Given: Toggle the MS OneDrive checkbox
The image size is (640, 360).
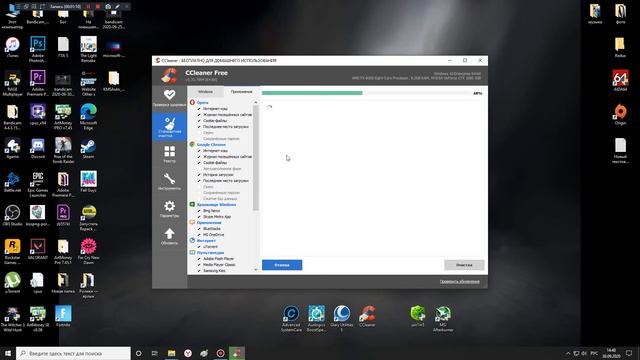Looking at the screenshot, I should pyautogui.click(x=199, y=235).
